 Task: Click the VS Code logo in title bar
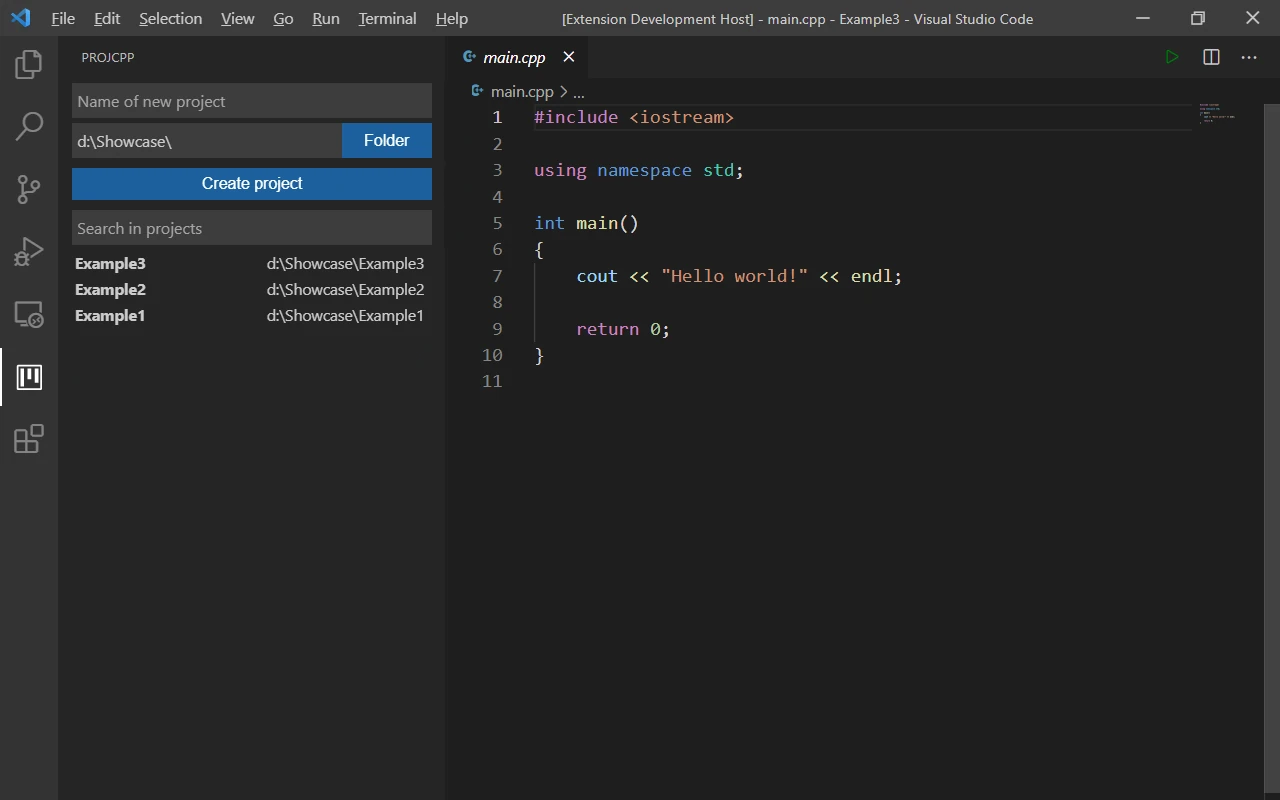[20, 18]
